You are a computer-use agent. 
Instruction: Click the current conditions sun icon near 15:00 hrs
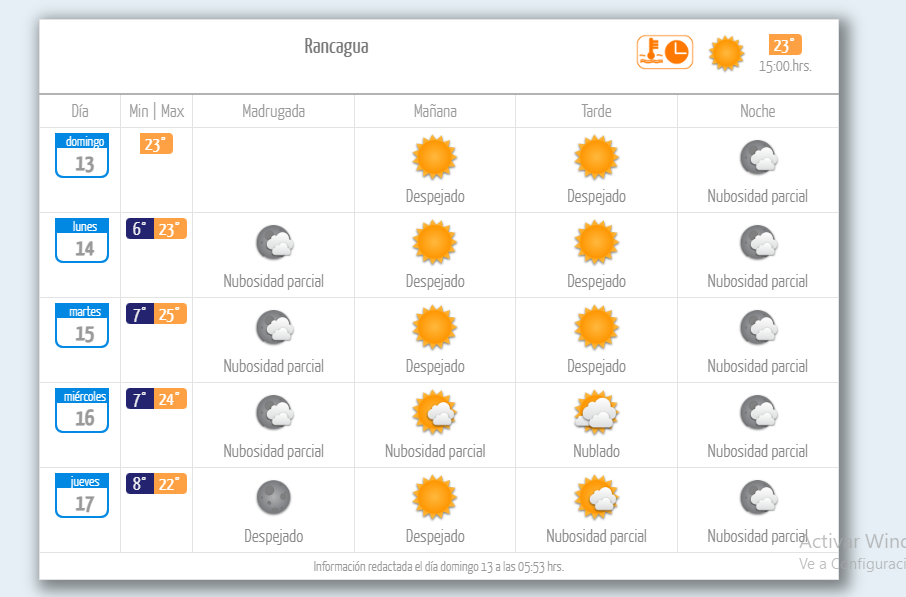[726, 54]
